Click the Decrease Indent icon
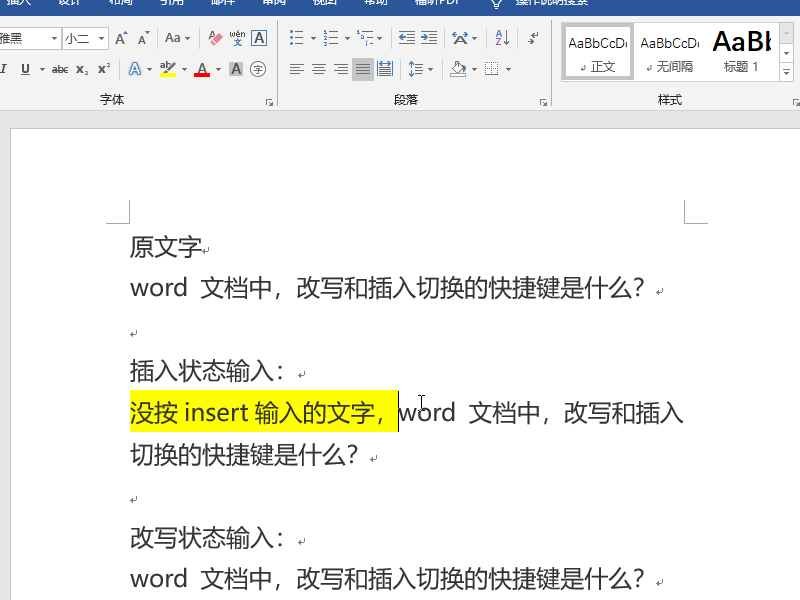 [407, 38]
